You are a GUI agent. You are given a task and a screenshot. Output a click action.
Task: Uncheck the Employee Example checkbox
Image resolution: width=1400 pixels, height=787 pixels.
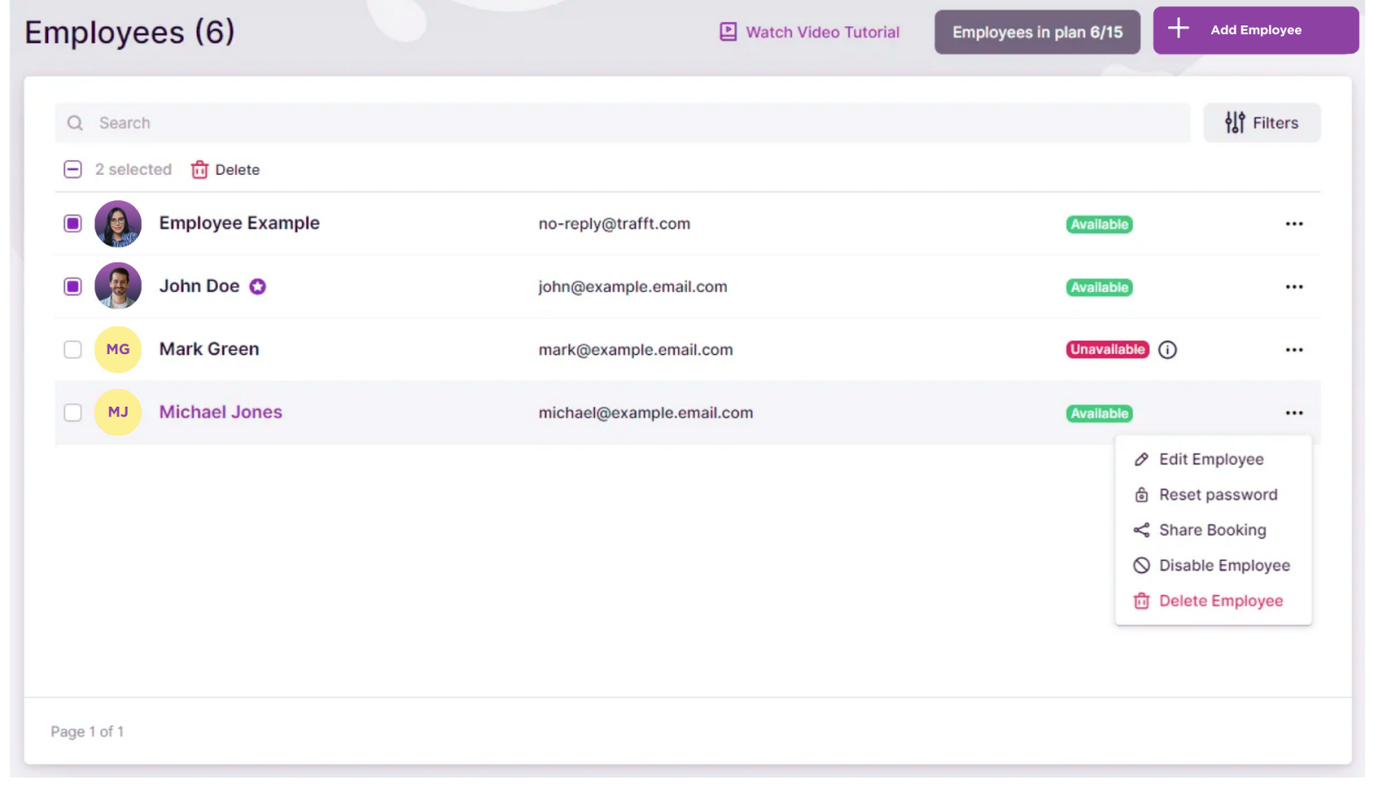(73, 224)
